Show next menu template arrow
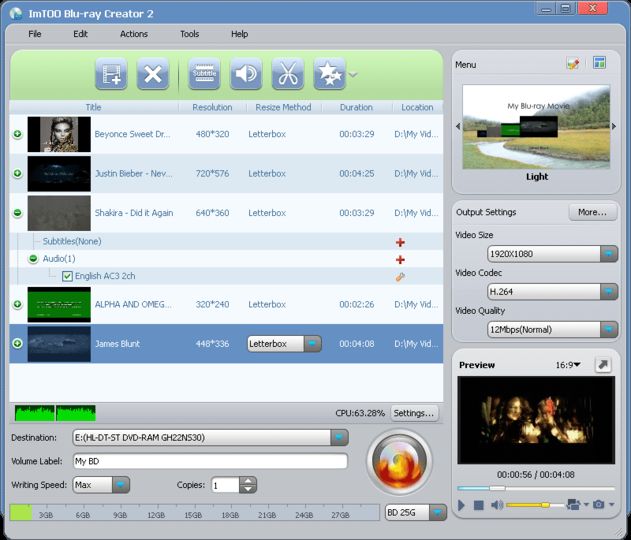Image resolution: width=631 pixels, height=540 pixels. [x=614, y=126]
